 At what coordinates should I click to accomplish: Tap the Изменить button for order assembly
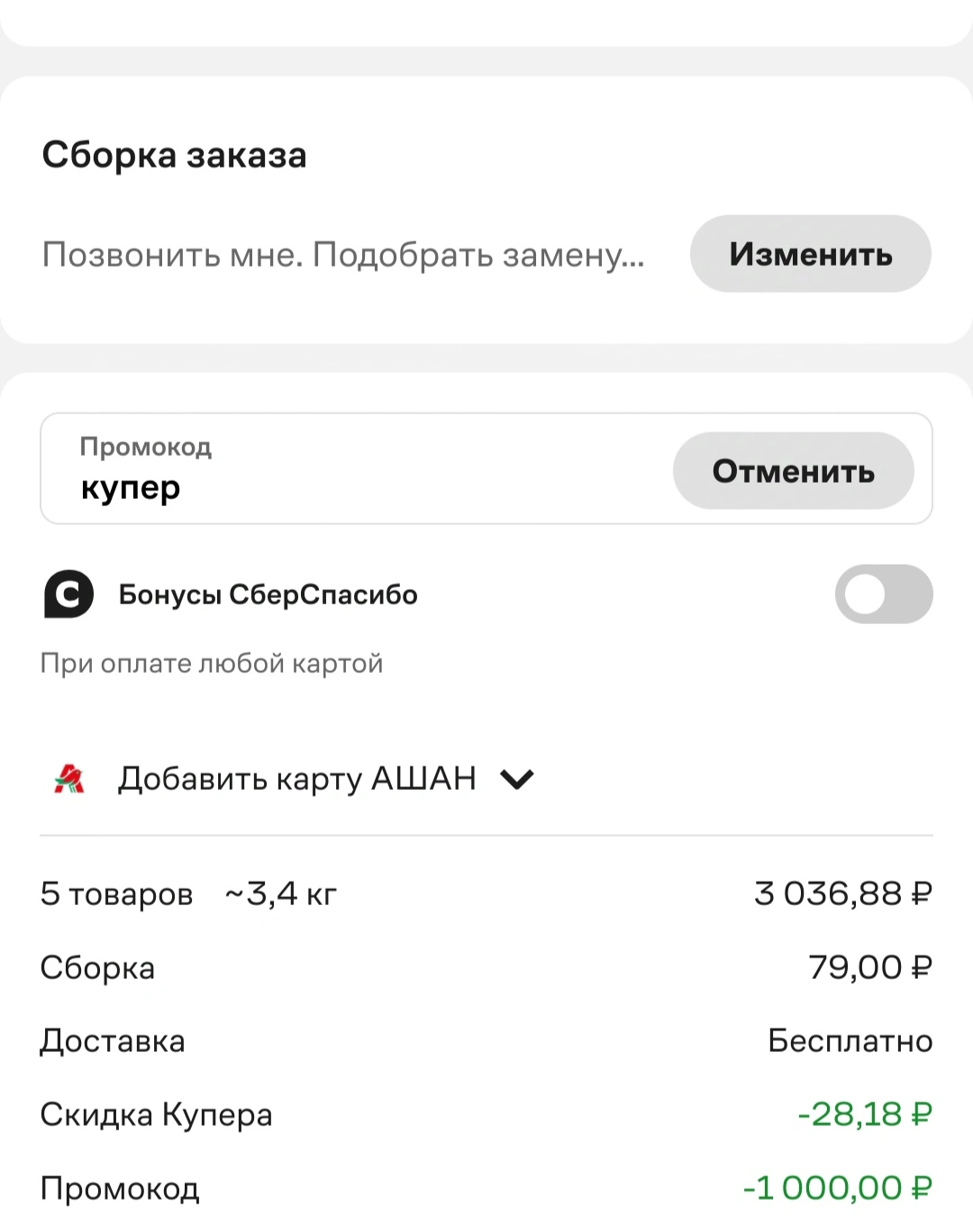(x=810, y=254)
